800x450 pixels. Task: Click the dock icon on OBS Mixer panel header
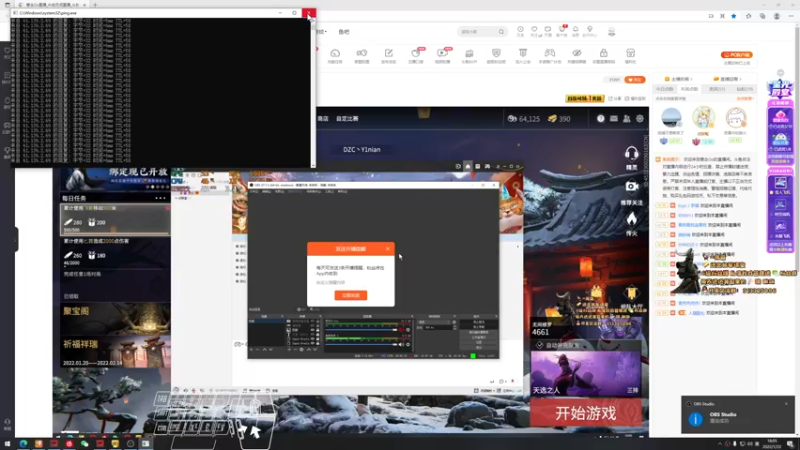click(412, 316)
